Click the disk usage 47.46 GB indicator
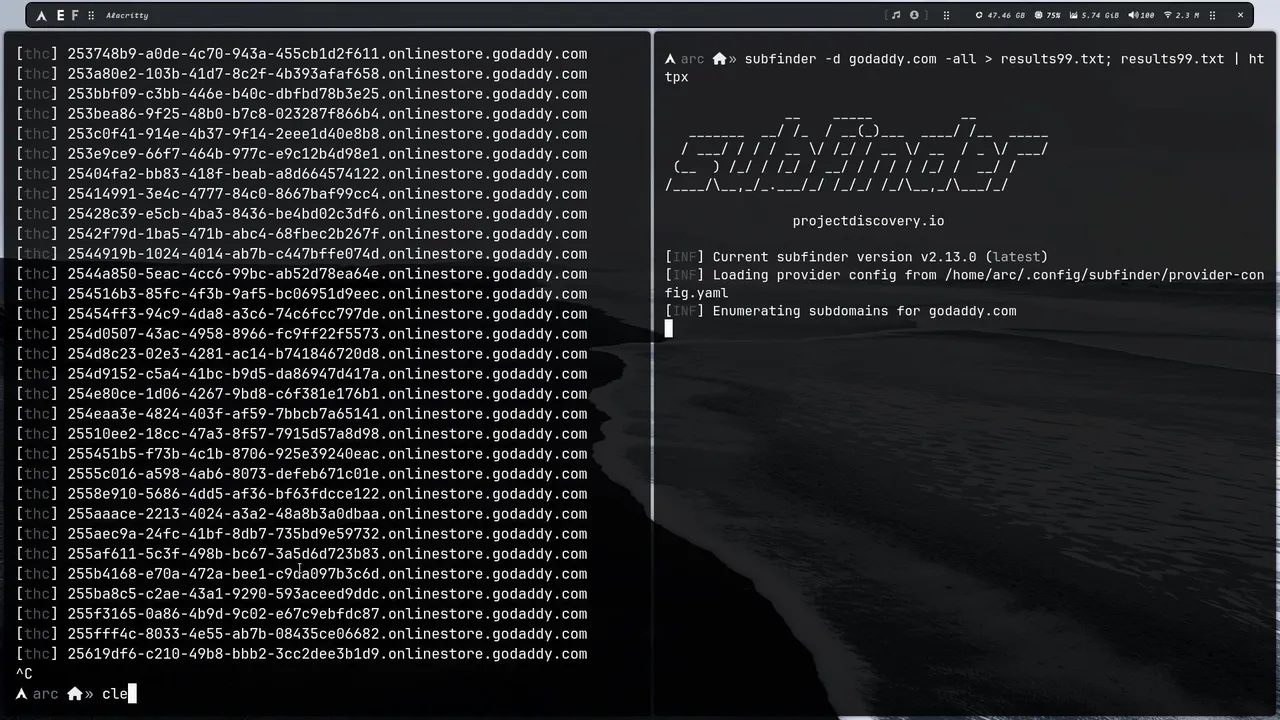 coord(1000,15)
